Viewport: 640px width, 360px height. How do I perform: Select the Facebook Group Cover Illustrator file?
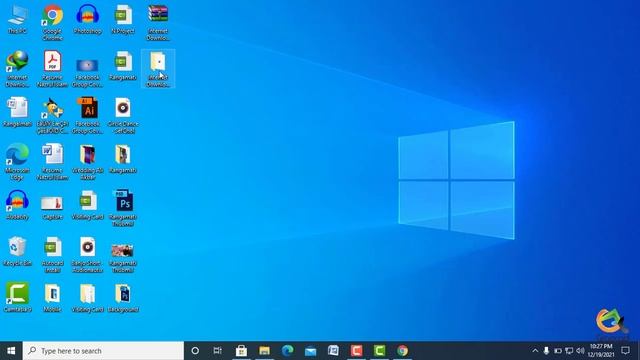point(87,115)
